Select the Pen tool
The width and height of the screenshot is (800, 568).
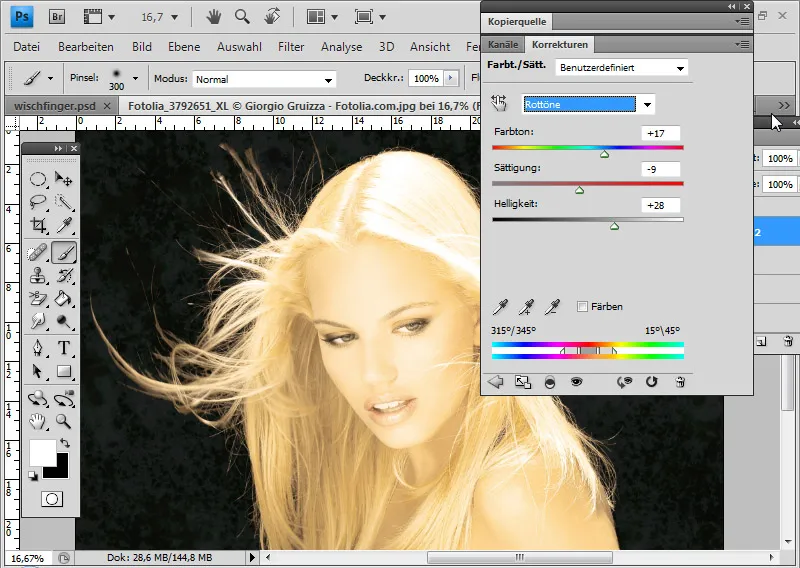[x=38, y=348]
